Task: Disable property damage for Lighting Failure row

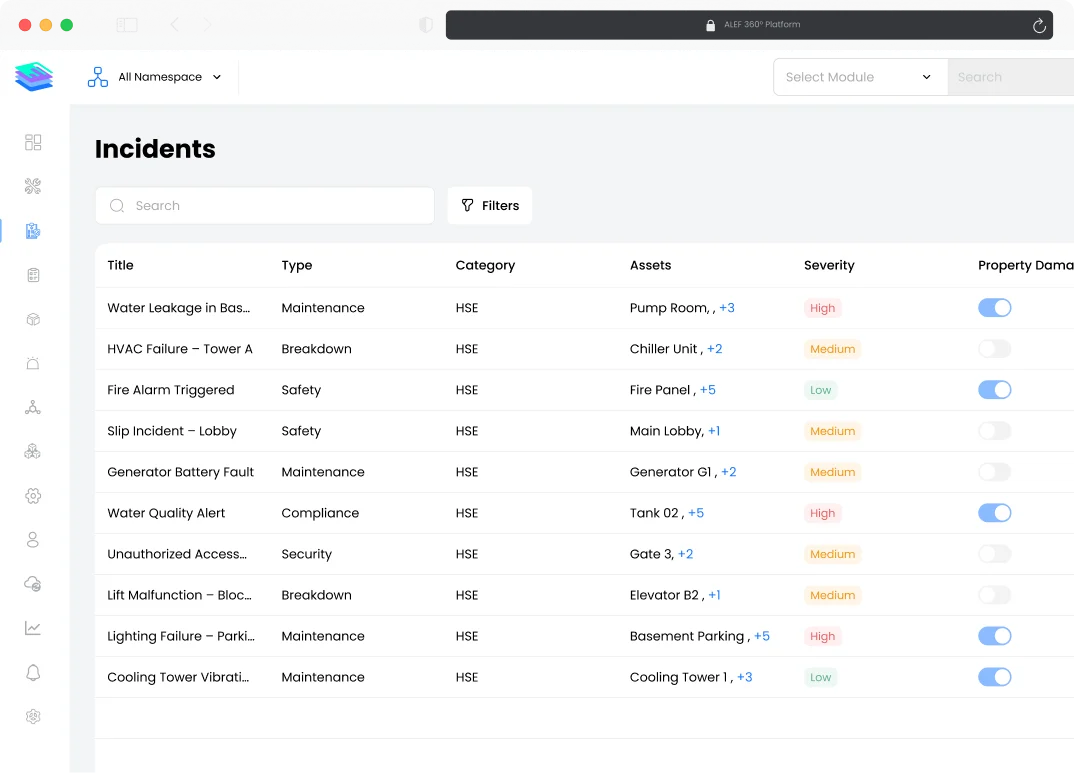Action: pyautogui.click(x=995, y=636)
